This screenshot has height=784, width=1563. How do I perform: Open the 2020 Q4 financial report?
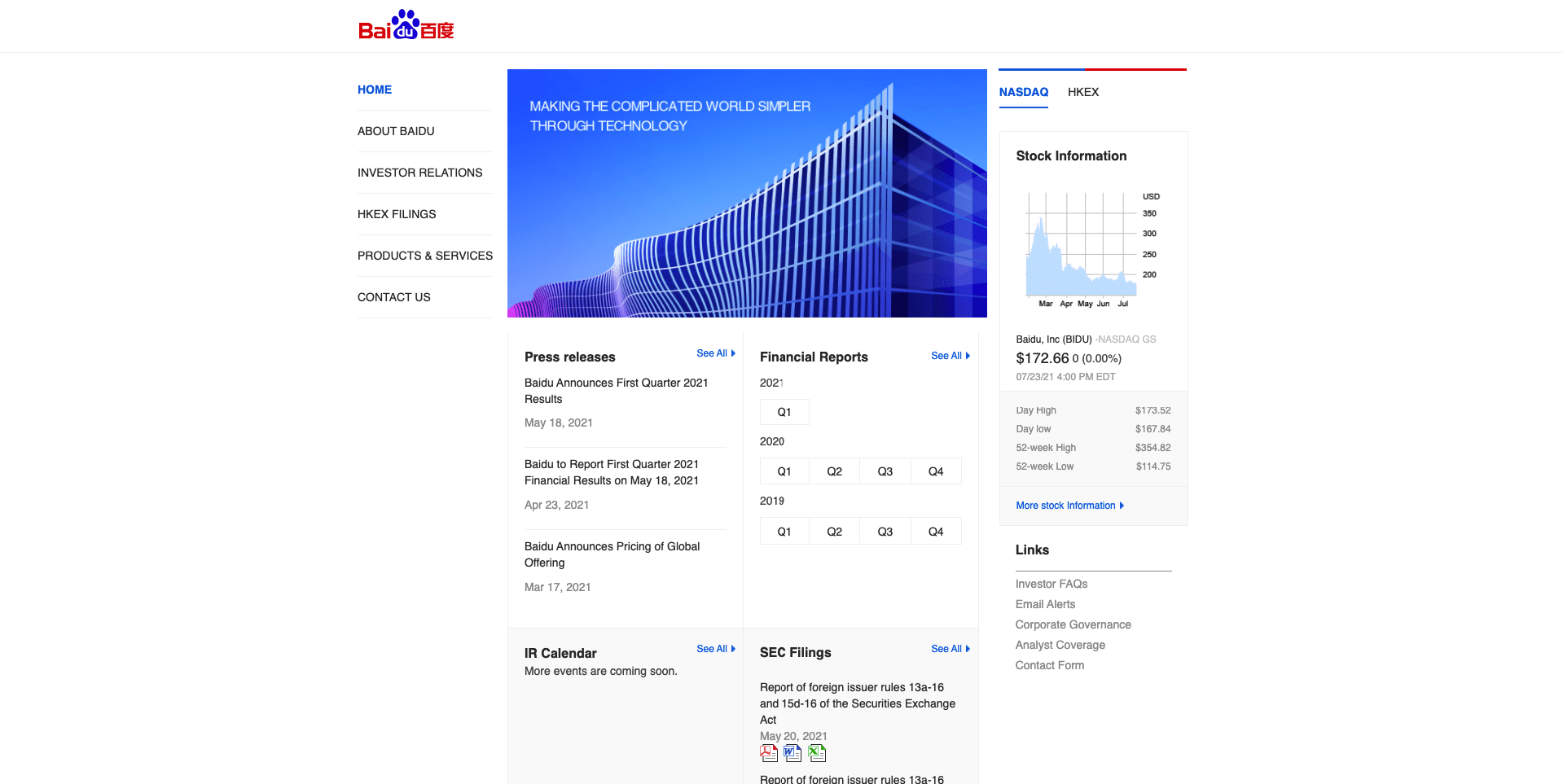[936, 471]
